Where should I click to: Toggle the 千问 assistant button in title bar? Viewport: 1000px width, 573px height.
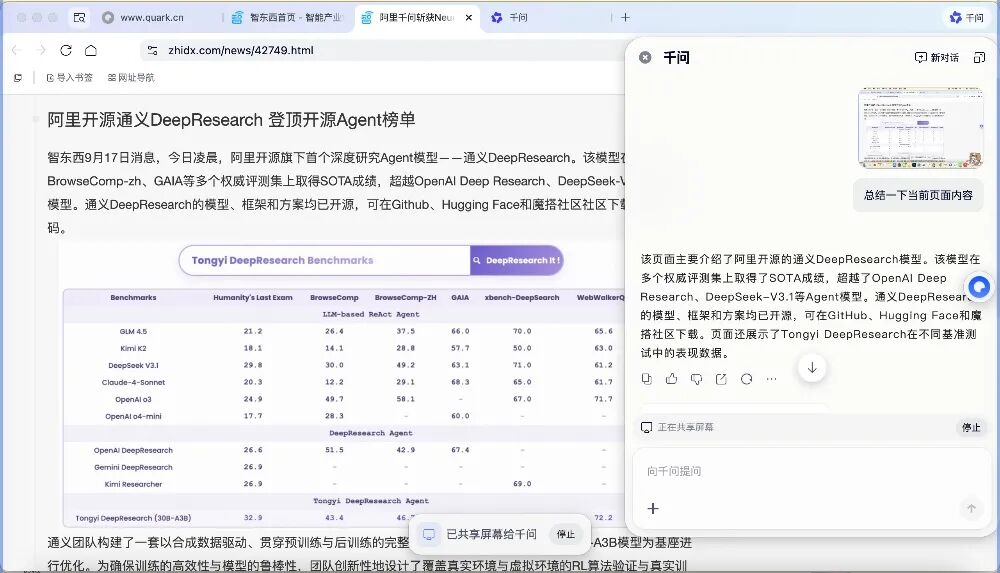(967, 18)
